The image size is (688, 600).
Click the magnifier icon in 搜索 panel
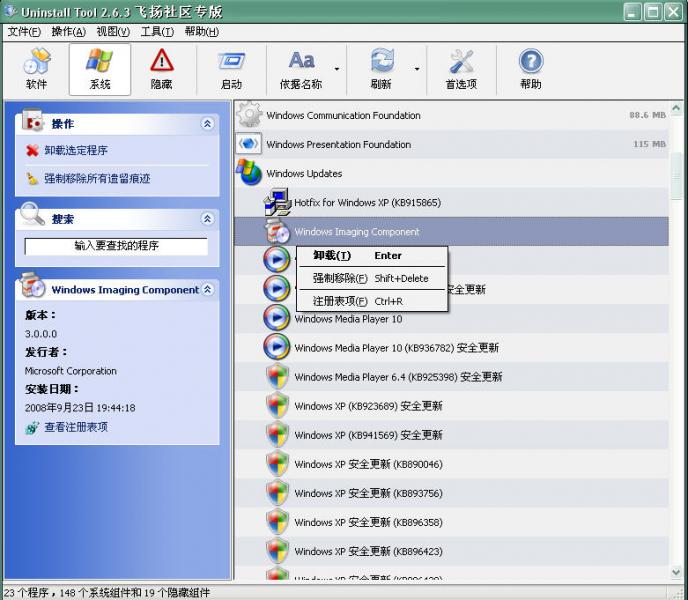(x=32, y=214)
